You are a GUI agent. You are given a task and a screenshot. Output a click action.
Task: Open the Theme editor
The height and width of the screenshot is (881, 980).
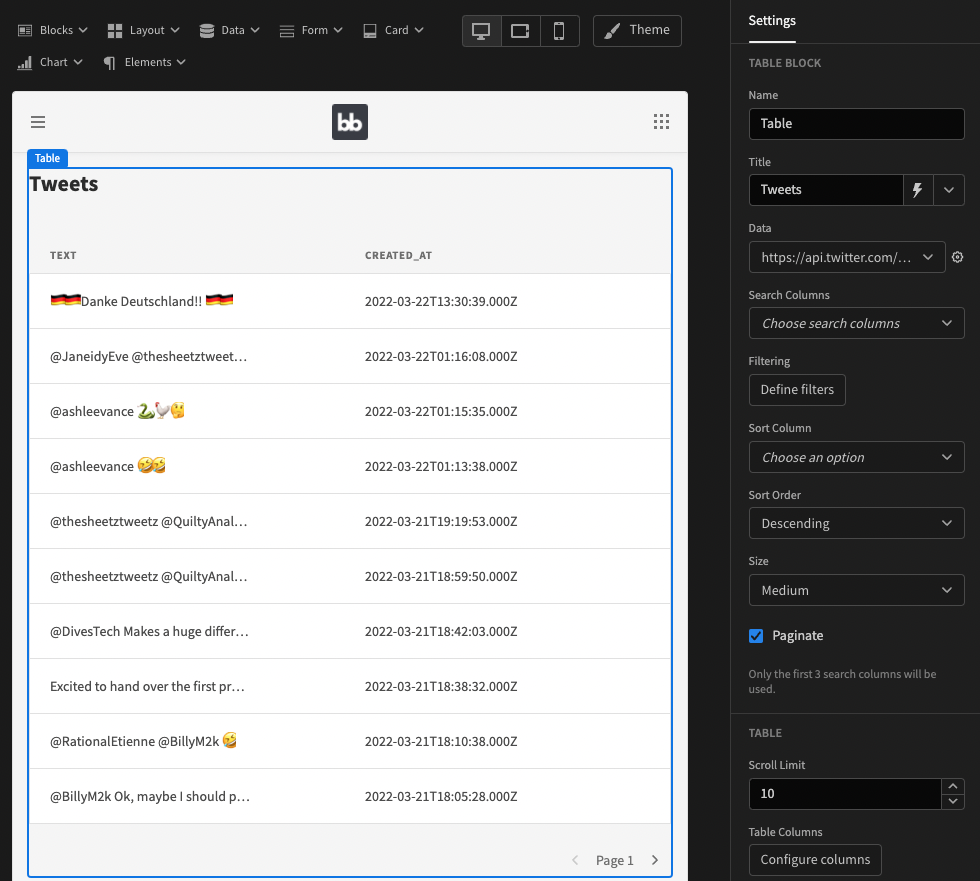tap(637, 31)
